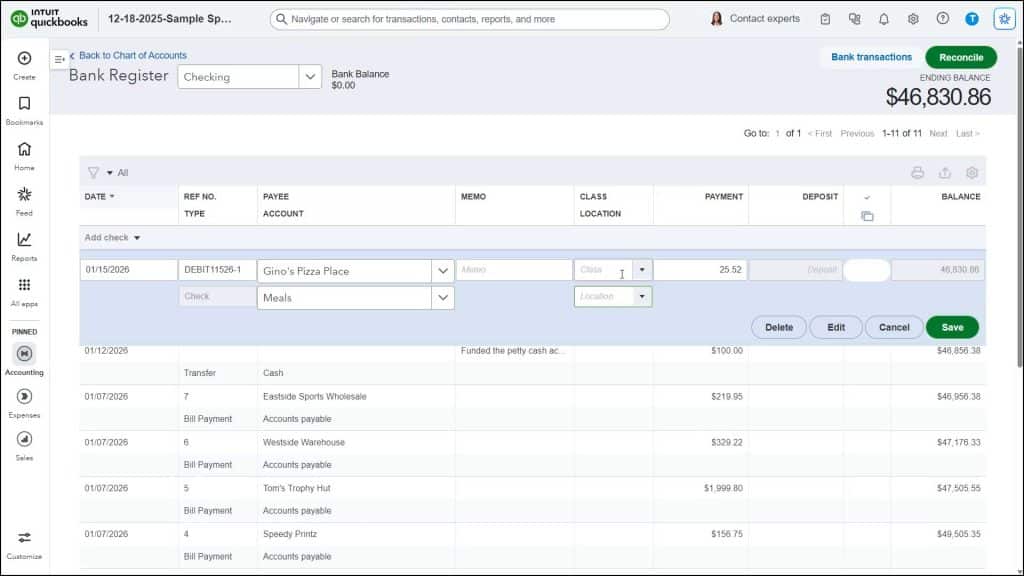This screenshot has height=576, width=1024.
Task: Click the Last page link
Action: tap(967, 133)
